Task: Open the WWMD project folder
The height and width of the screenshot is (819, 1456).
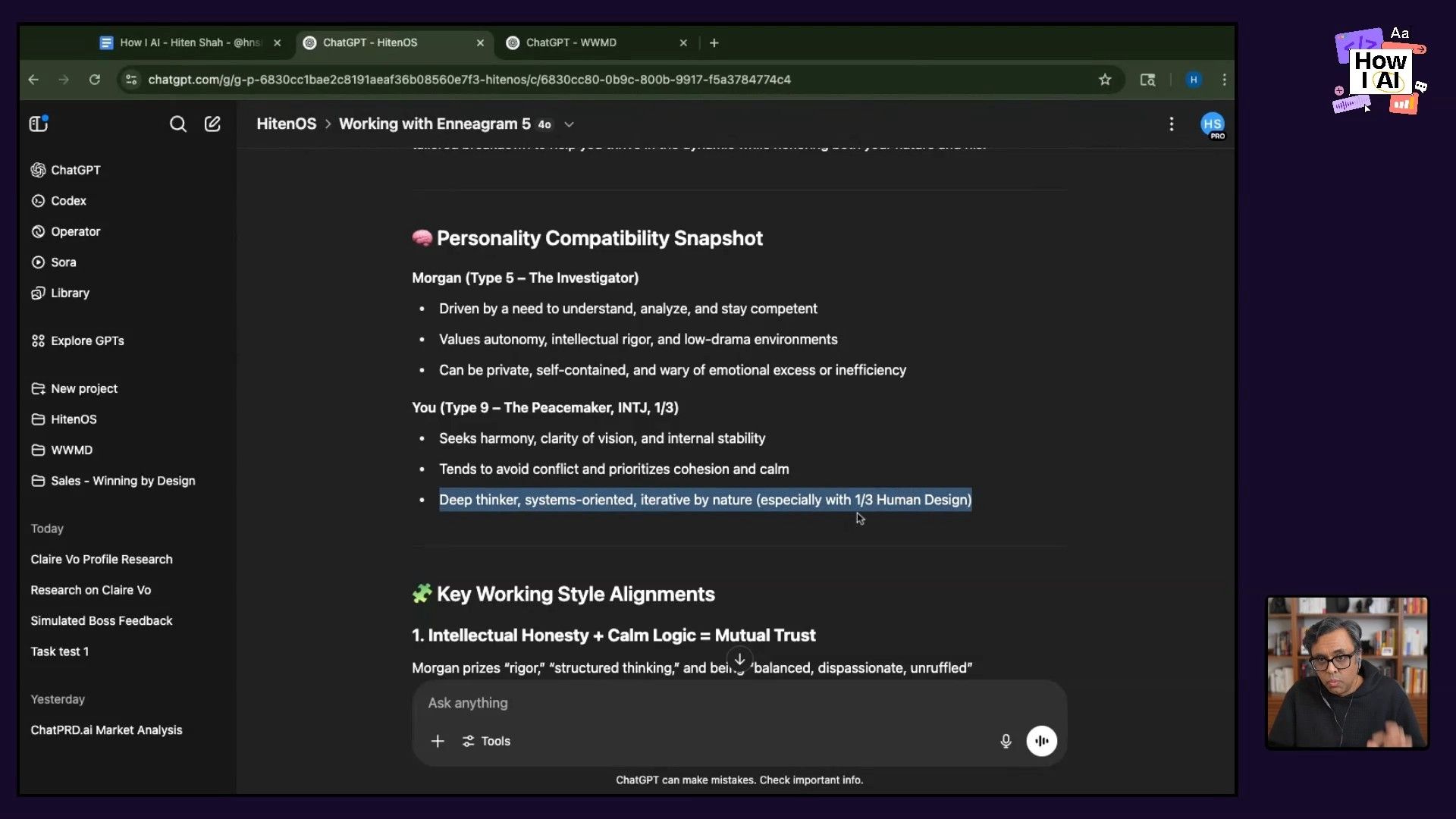Action: [62, 450]
